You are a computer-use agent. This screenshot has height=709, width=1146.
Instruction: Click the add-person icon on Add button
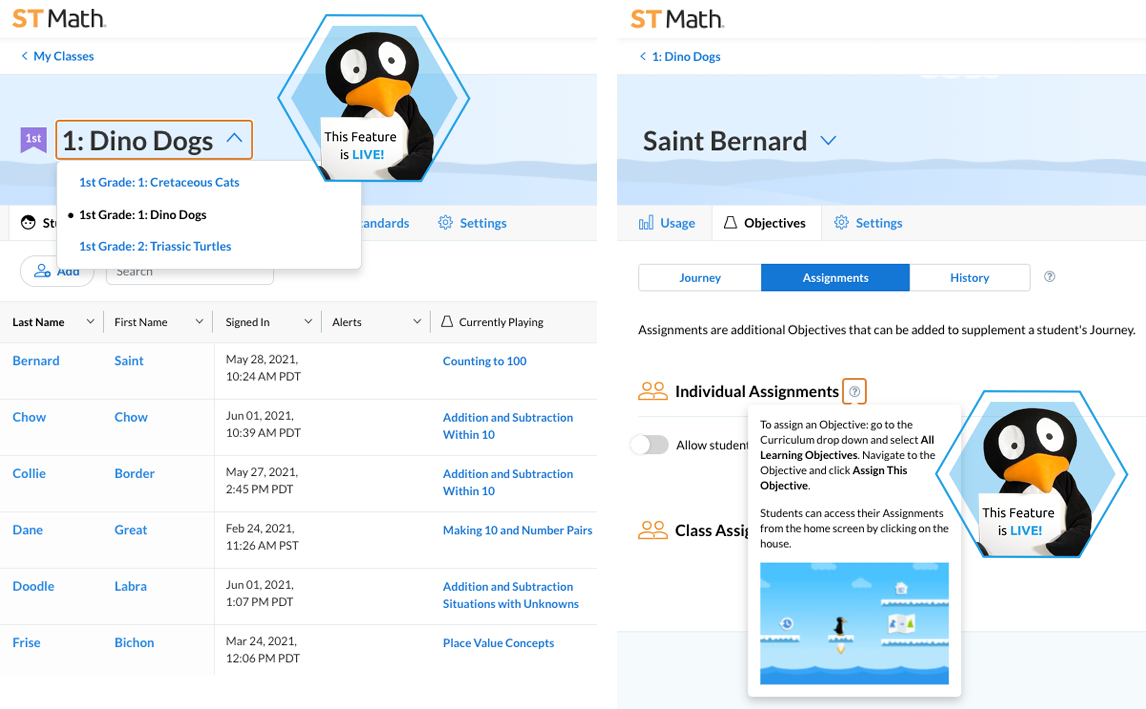(43, 271)
